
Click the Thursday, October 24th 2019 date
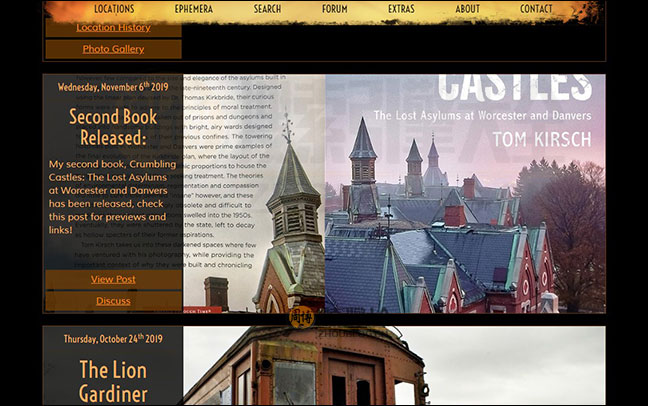pyautogui.click(x=113, y=339)
